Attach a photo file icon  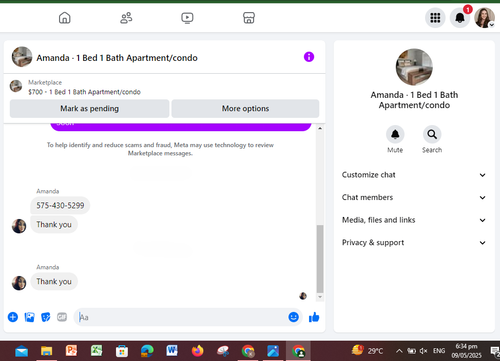(x=29, y=317)
